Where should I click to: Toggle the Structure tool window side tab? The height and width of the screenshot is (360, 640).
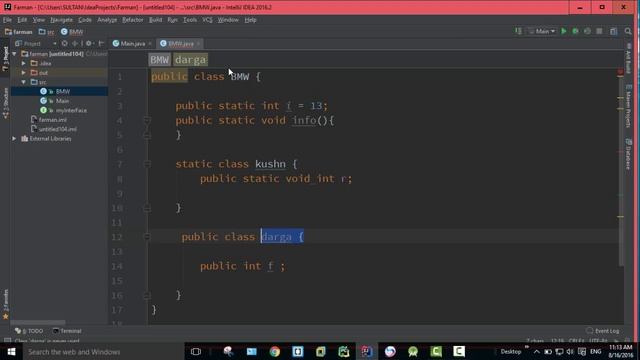(5, 103)
